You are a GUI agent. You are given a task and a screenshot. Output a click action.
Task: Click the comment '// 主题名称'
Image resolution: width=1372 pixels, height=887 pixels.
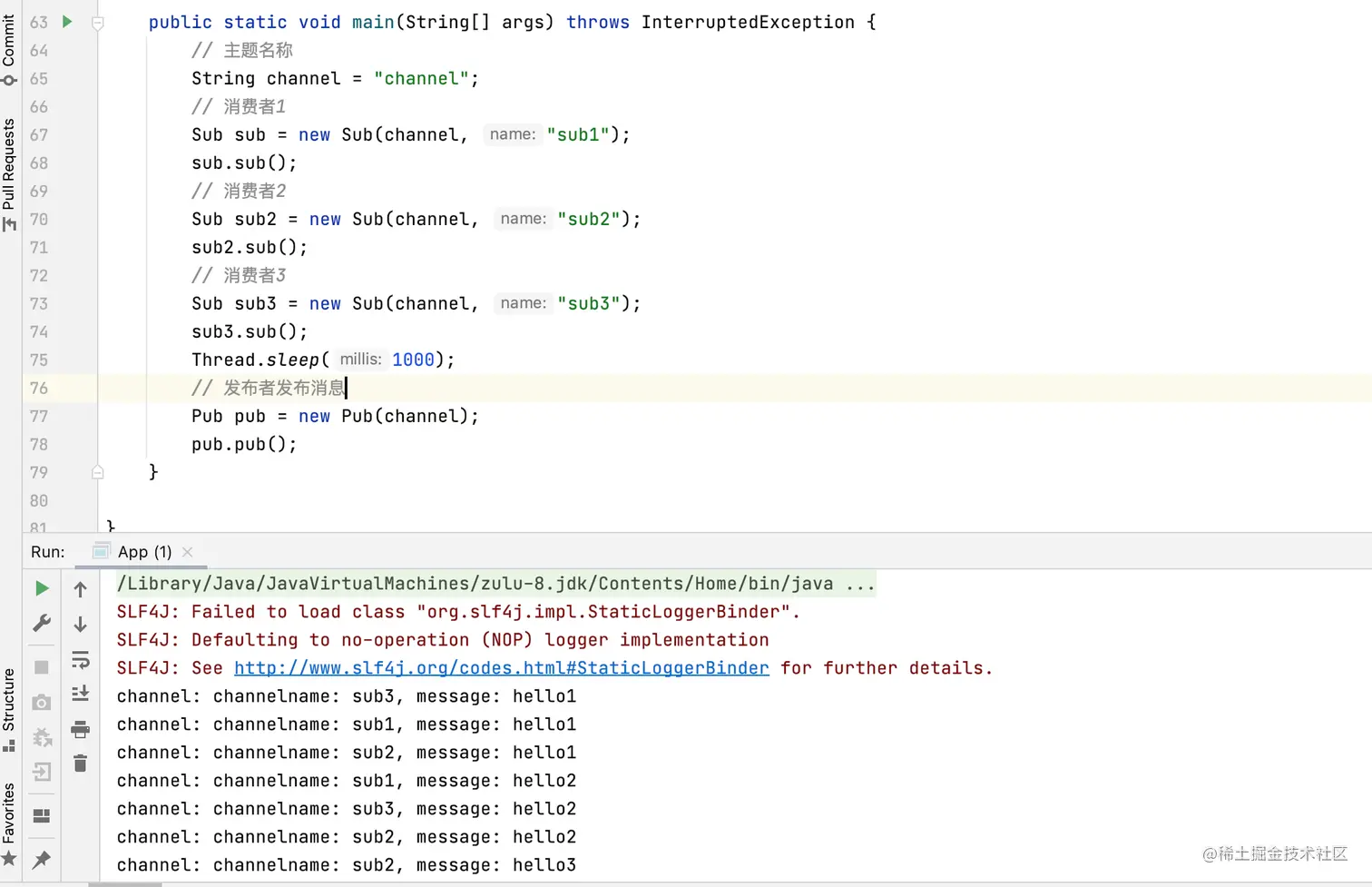pos(242,51)
